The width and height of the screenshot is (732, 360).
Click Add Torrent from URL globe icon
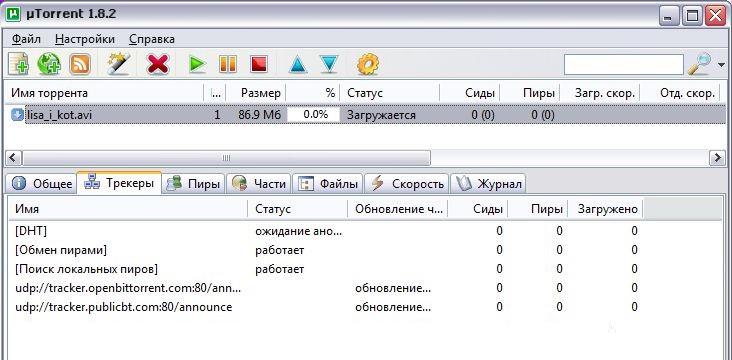click(49, 64)
